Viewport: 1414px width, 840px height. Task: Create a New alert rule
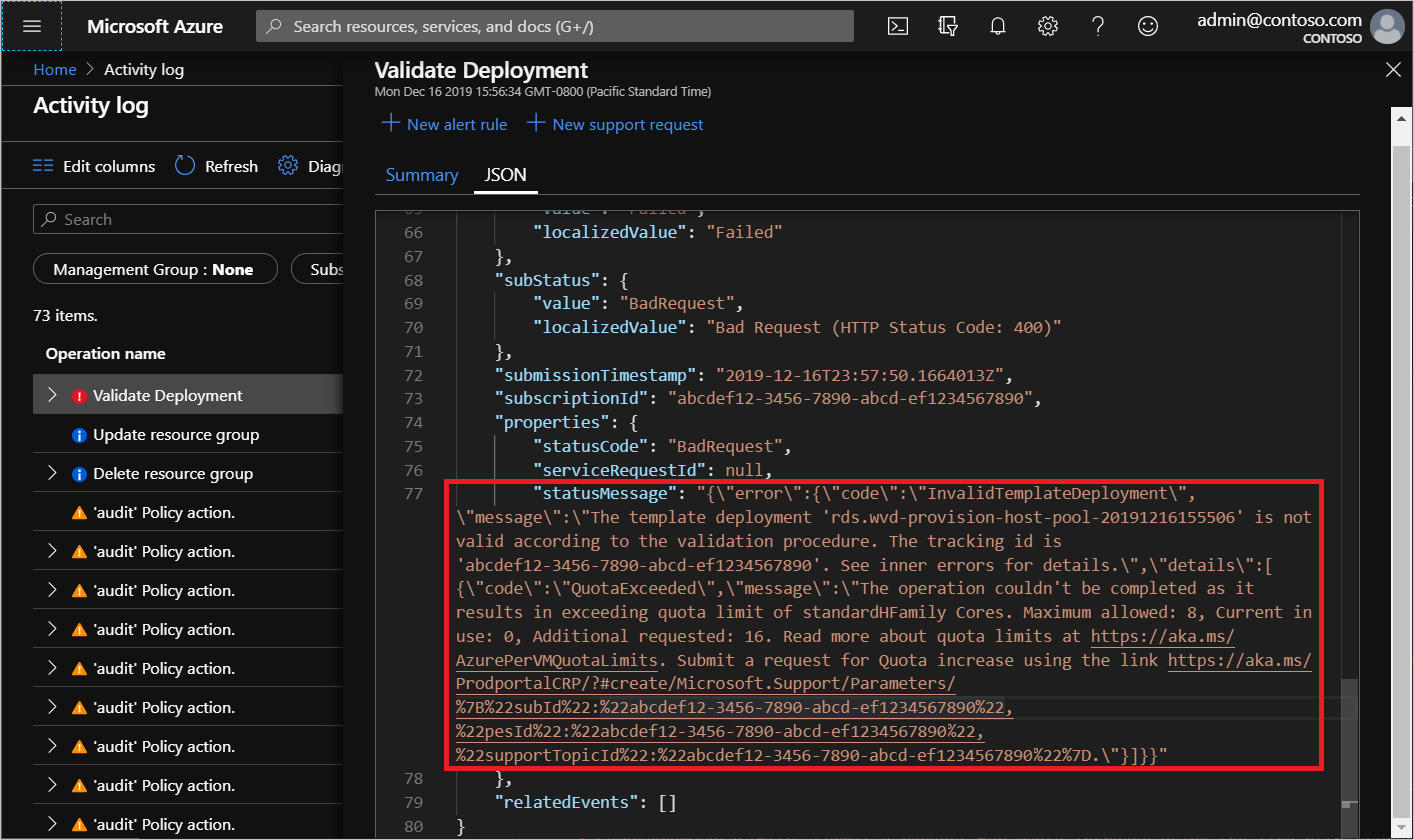(444, 124)
